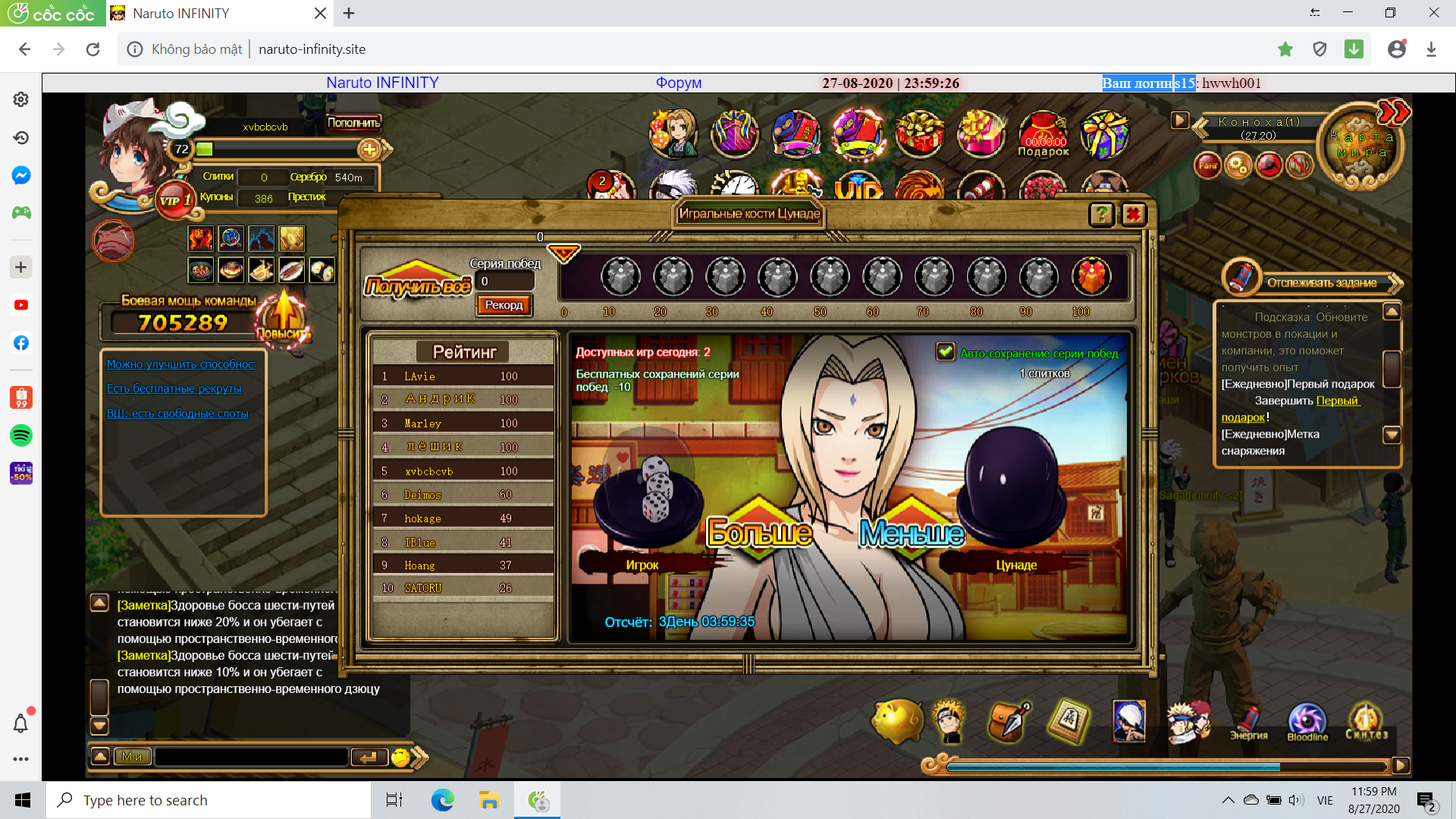Image resolution: width=1456 pixels, height=819 pixels.
Task: Open the golden ribbon gift box icon
Action: point(919,133)
